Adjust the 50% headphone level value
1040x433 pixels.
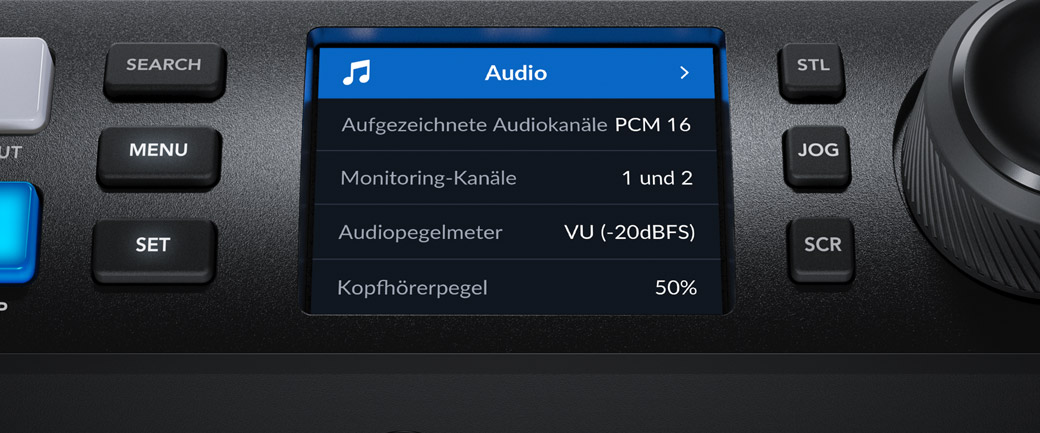(x=676, y=287)
